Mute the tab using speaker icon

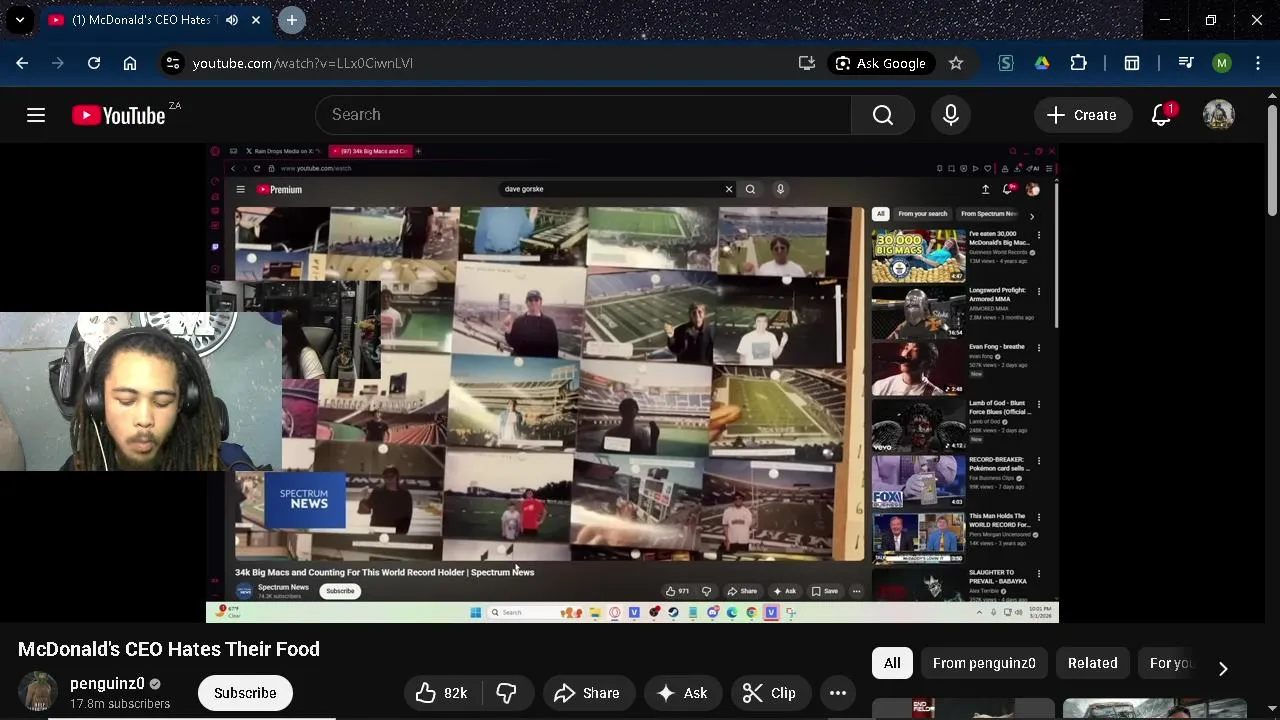click(x=232, y=20)
